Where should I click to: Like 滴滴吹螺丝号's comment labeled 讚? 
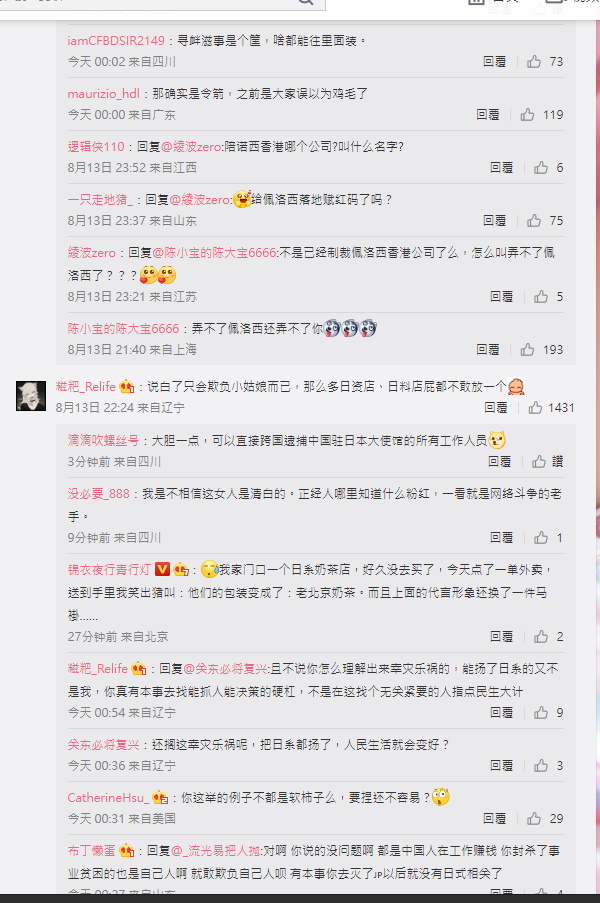[x=539, y=461]
